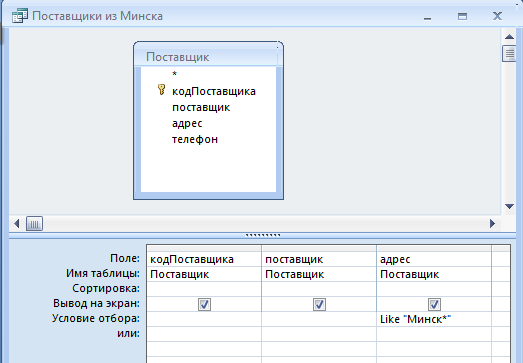Screen dimensions: 523x363
Task: Open the field cell containing адрес
Action: click(x=434, y=259)
